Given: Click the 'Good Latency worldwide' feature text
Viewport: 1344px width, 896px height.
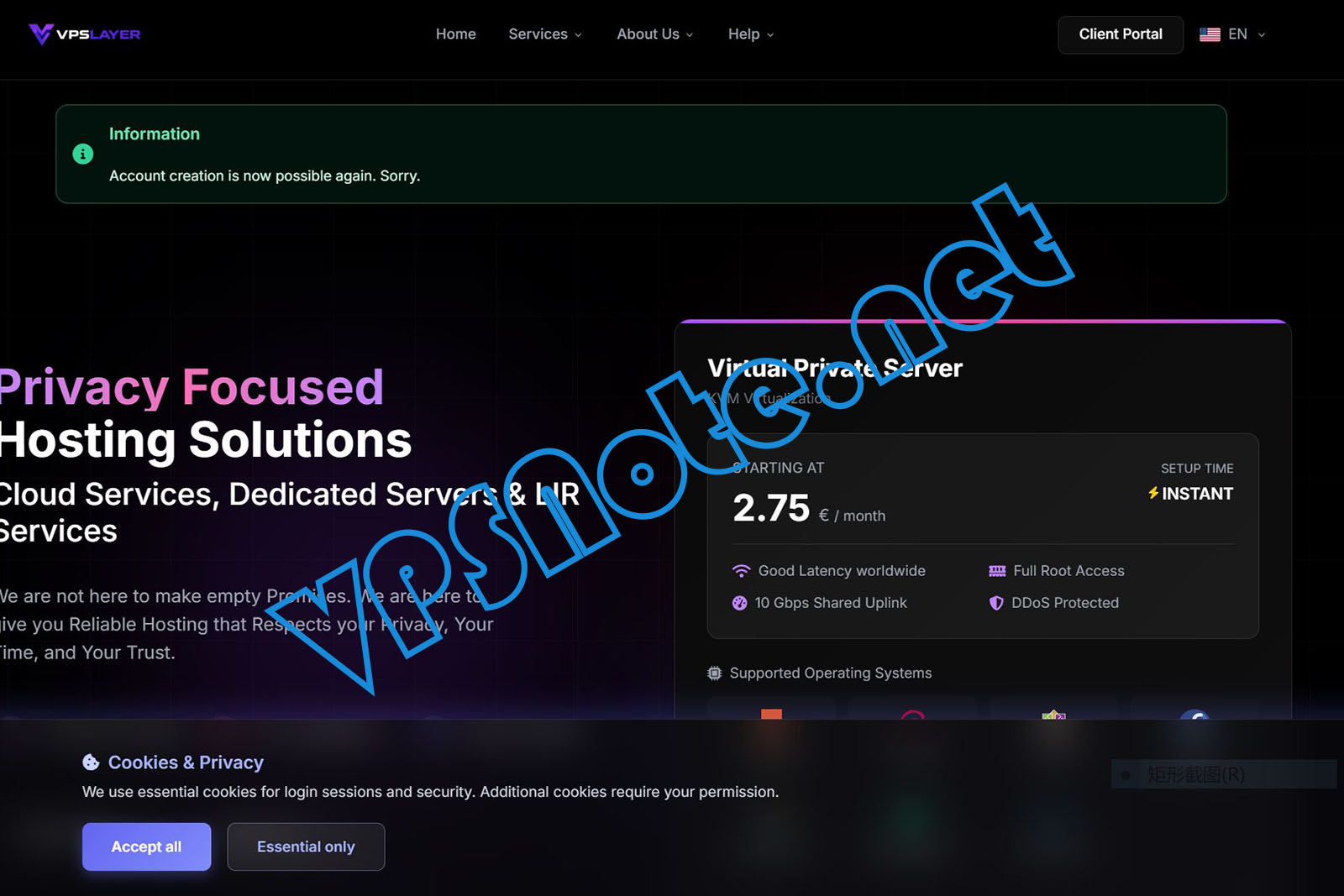Looking at the screenshot, I should point(842,571).
